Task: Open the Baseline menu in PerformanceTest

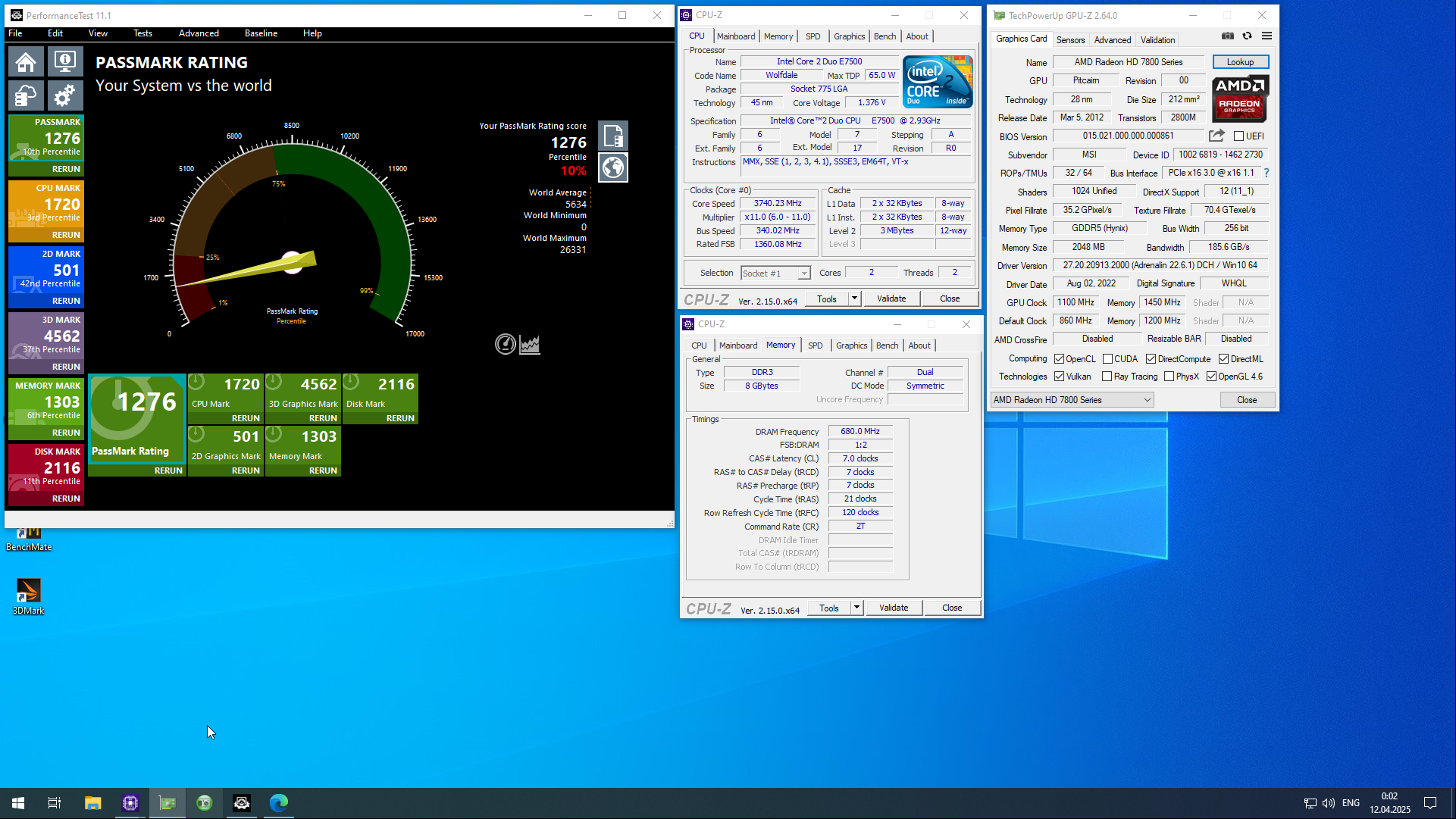Action: pyautogui.click(x=261, y=33)
